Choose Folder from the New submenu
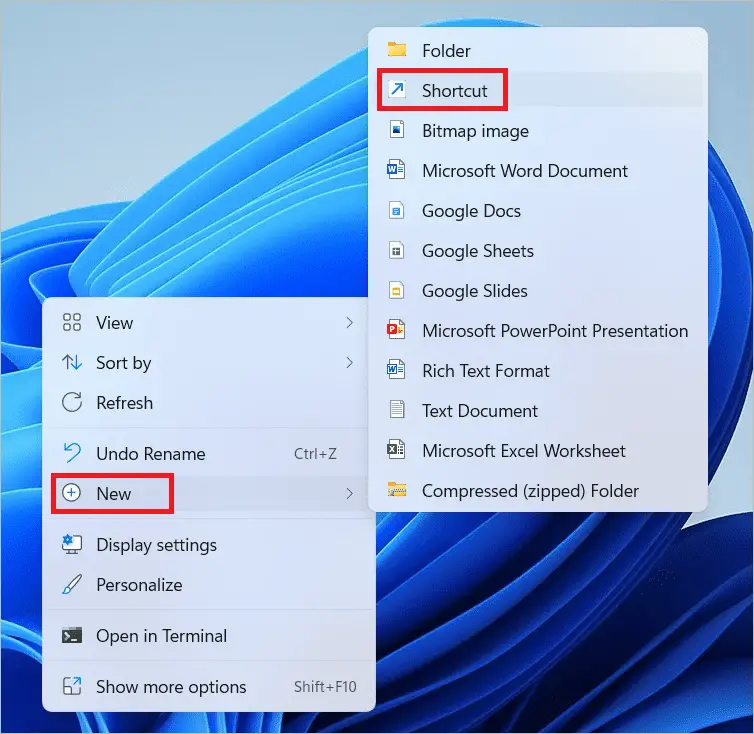This screenshot has height=734, width=754. pos(538,50)
